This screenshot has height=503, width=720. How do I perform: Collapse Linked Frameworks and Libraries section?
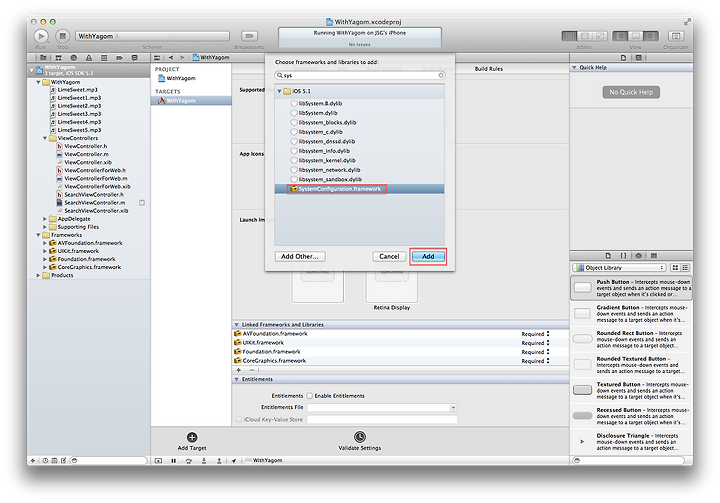237,324
